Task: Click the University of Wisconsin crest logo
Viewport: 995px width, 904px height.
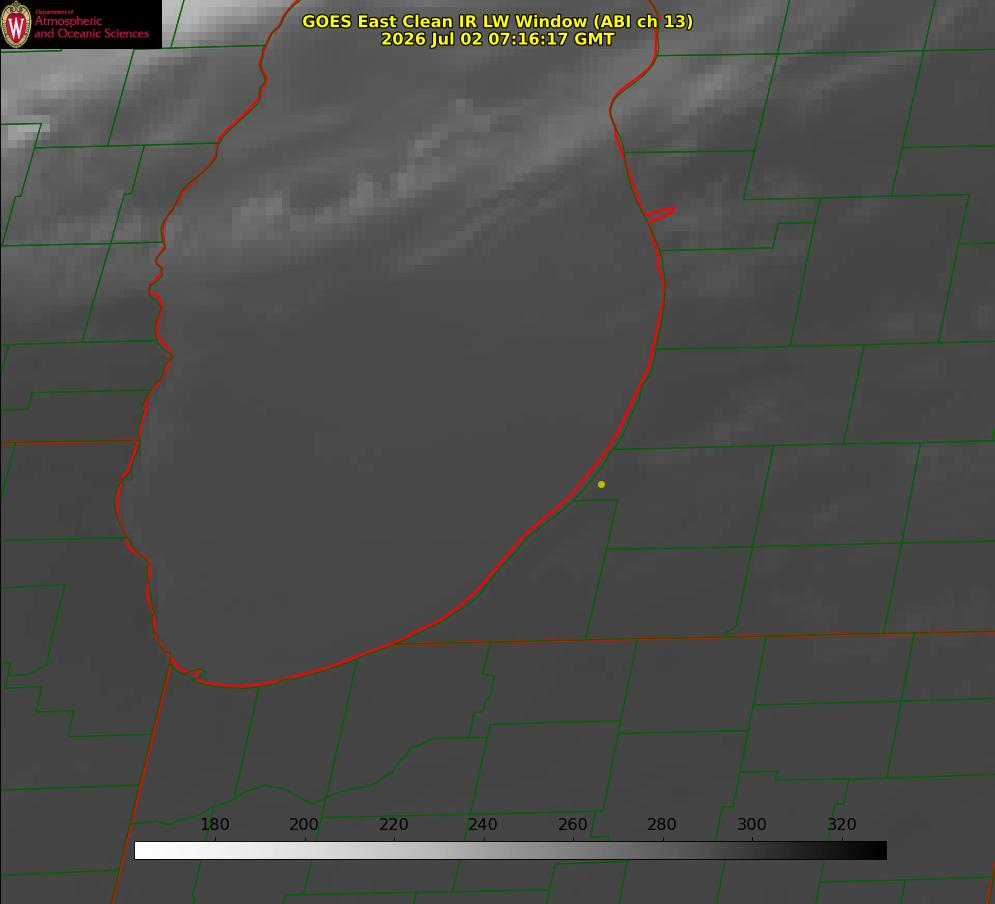Action: 16,24
